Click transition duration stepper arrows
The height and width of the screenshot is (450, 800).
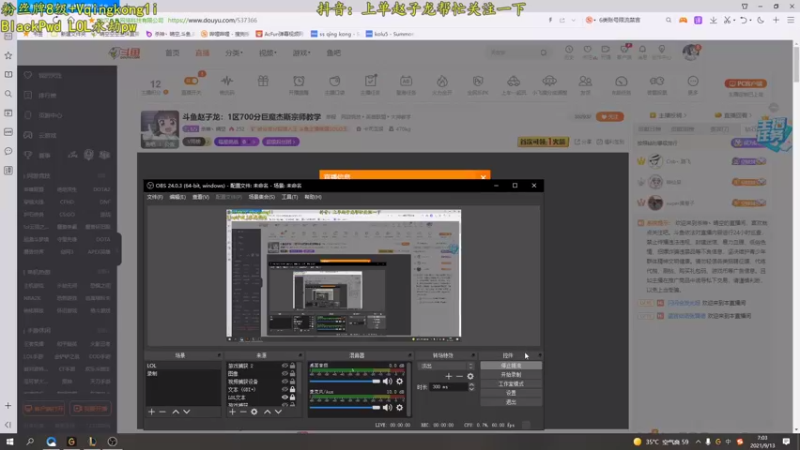point(471,387)
